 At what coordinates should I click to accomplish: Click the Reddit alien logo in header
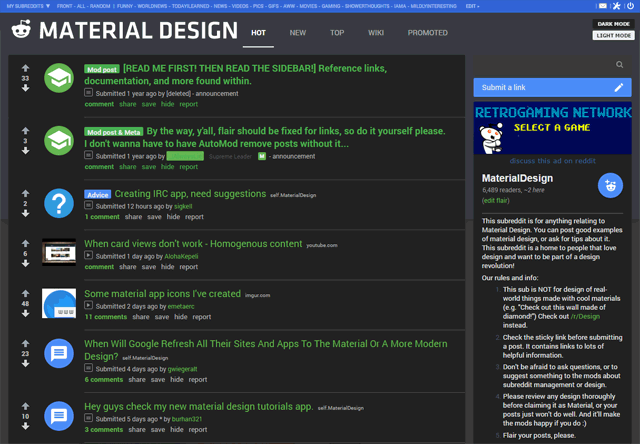(21, 30)
